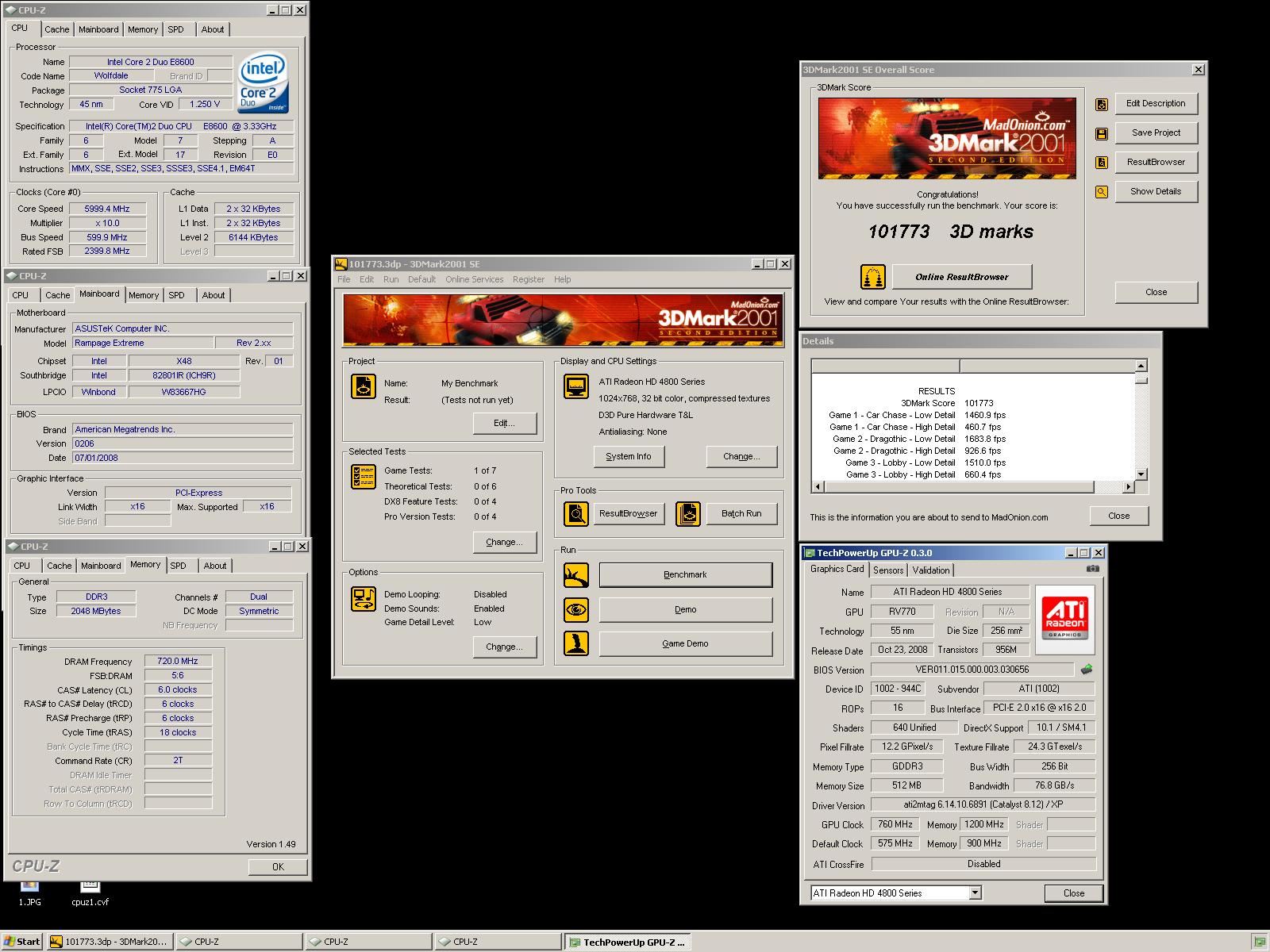Click the Show Details magnifier icon
The image size is (1270, 952).
point(1102,192)
